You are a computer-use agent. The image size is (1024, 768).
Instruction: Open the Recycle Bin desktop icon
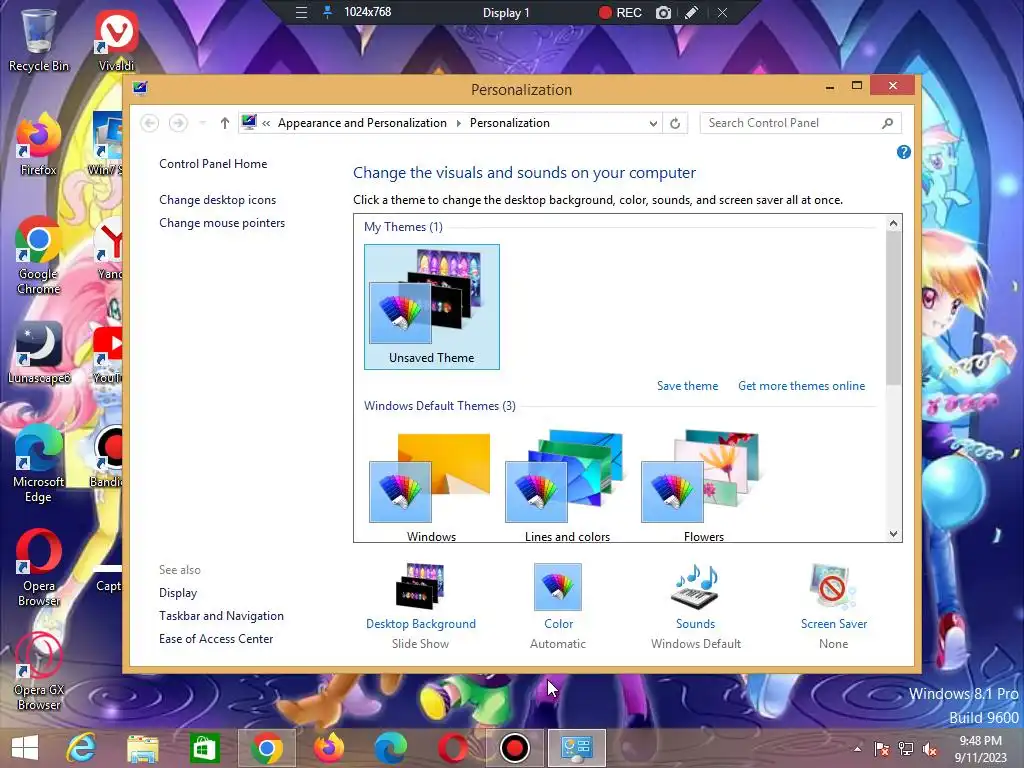[x=38, y=39]
